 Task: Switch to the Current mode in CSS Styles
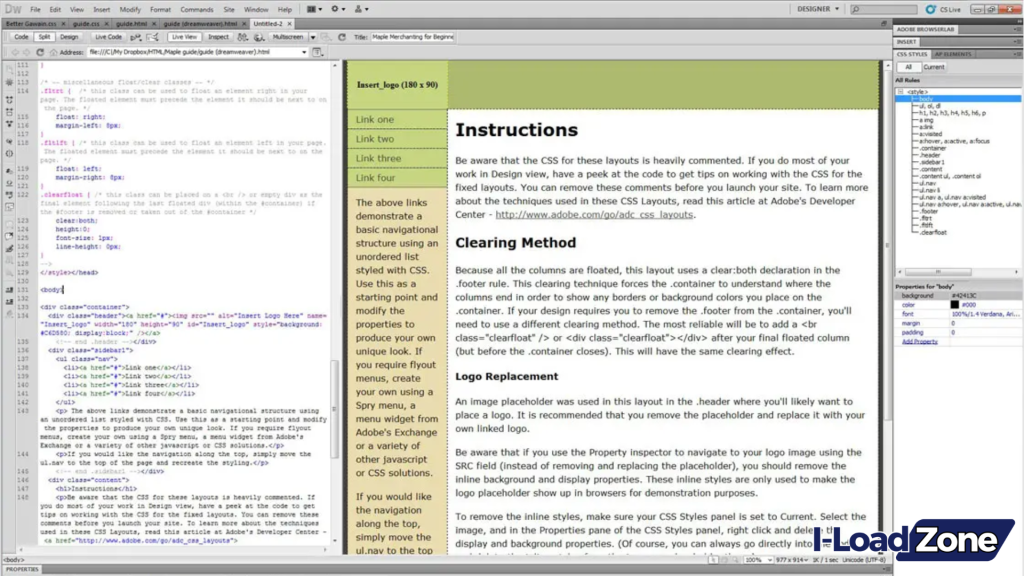934,67
